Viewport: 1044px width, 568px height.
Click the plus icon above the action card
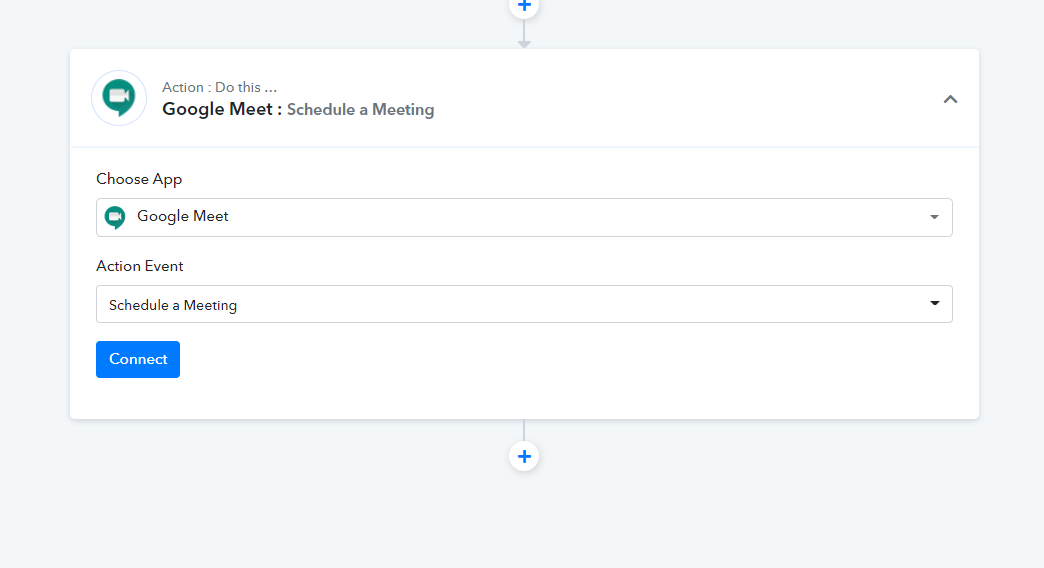524,5
